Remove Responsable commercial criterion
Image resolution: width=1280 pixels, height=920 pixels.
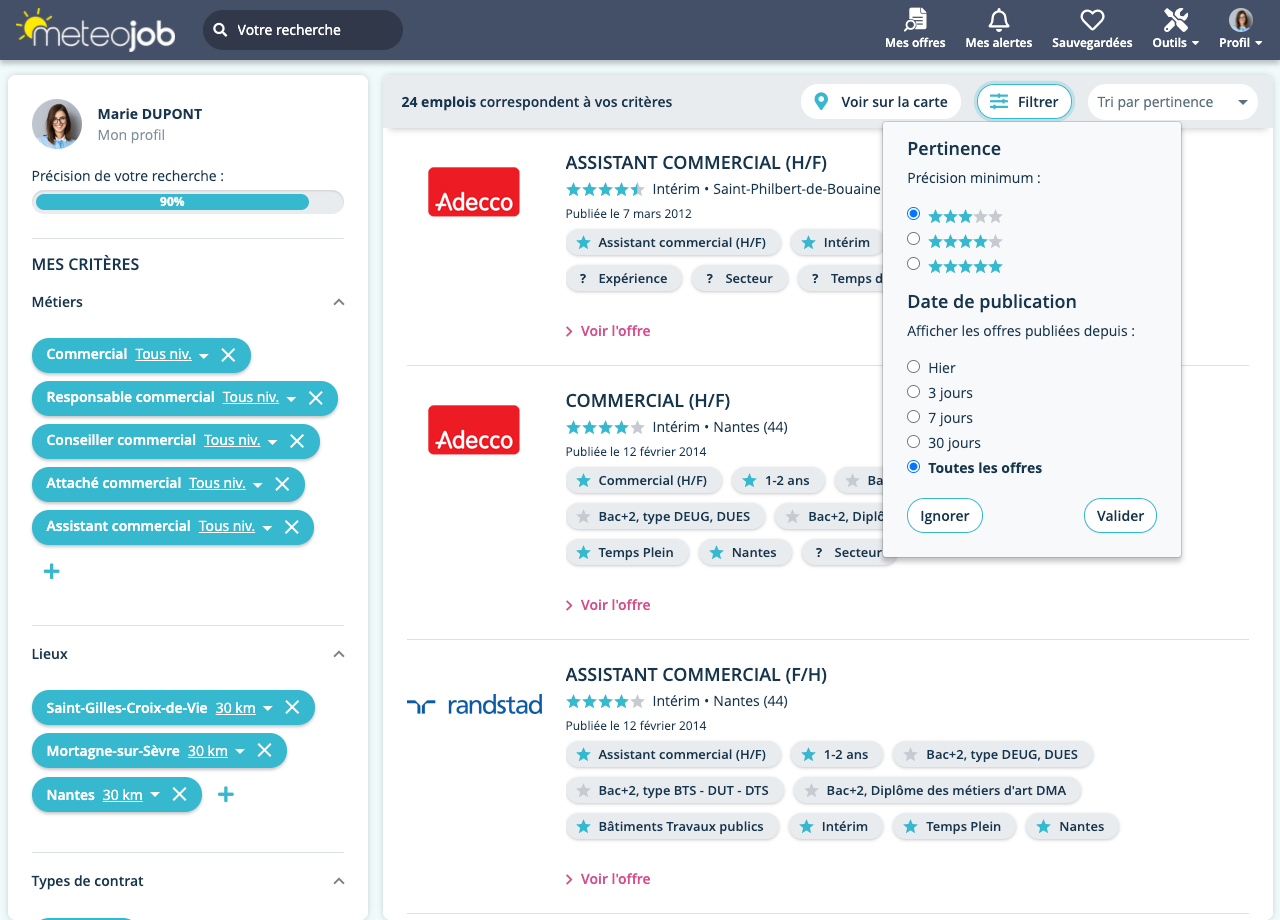[x=315, y=398]
